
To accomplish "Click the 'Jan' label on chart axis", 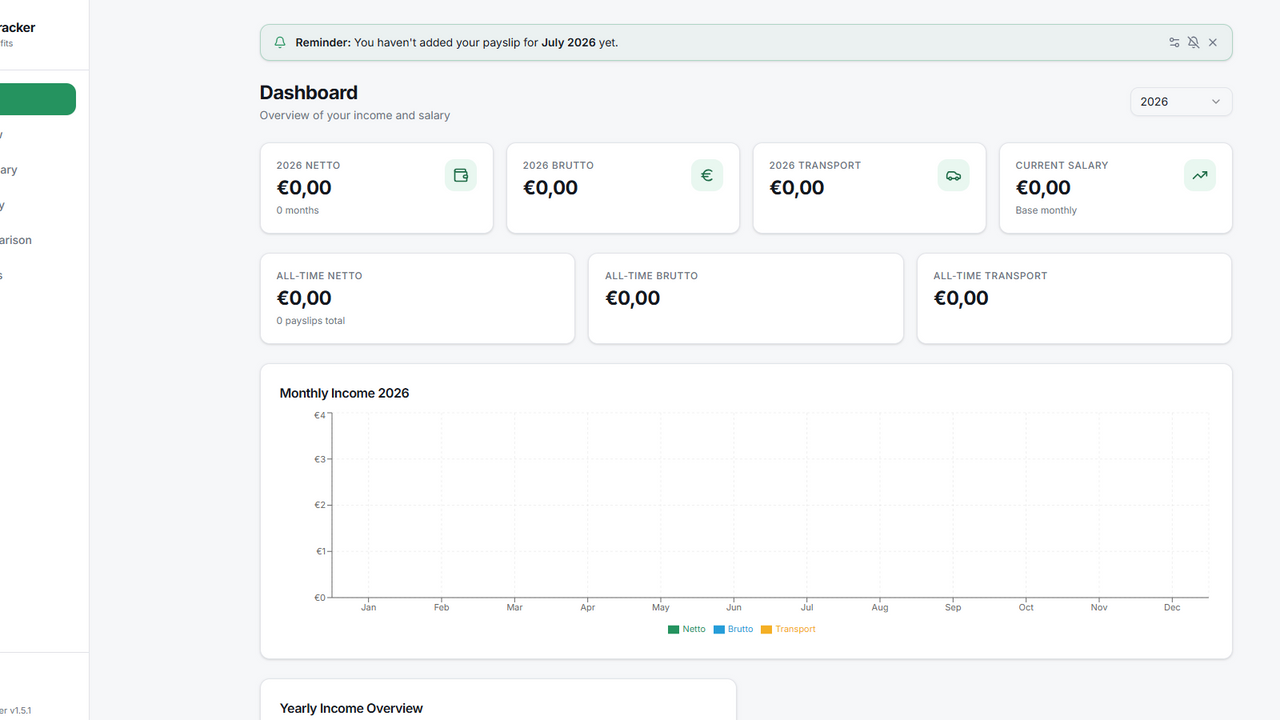I will coord(369,608).
